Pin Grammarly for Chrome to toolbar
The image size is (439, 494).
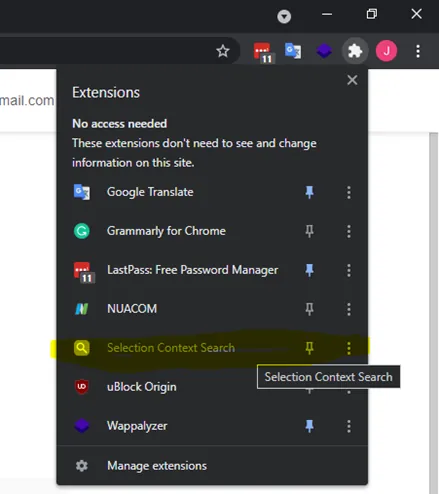pyautogui.click(x=309, y=231)
